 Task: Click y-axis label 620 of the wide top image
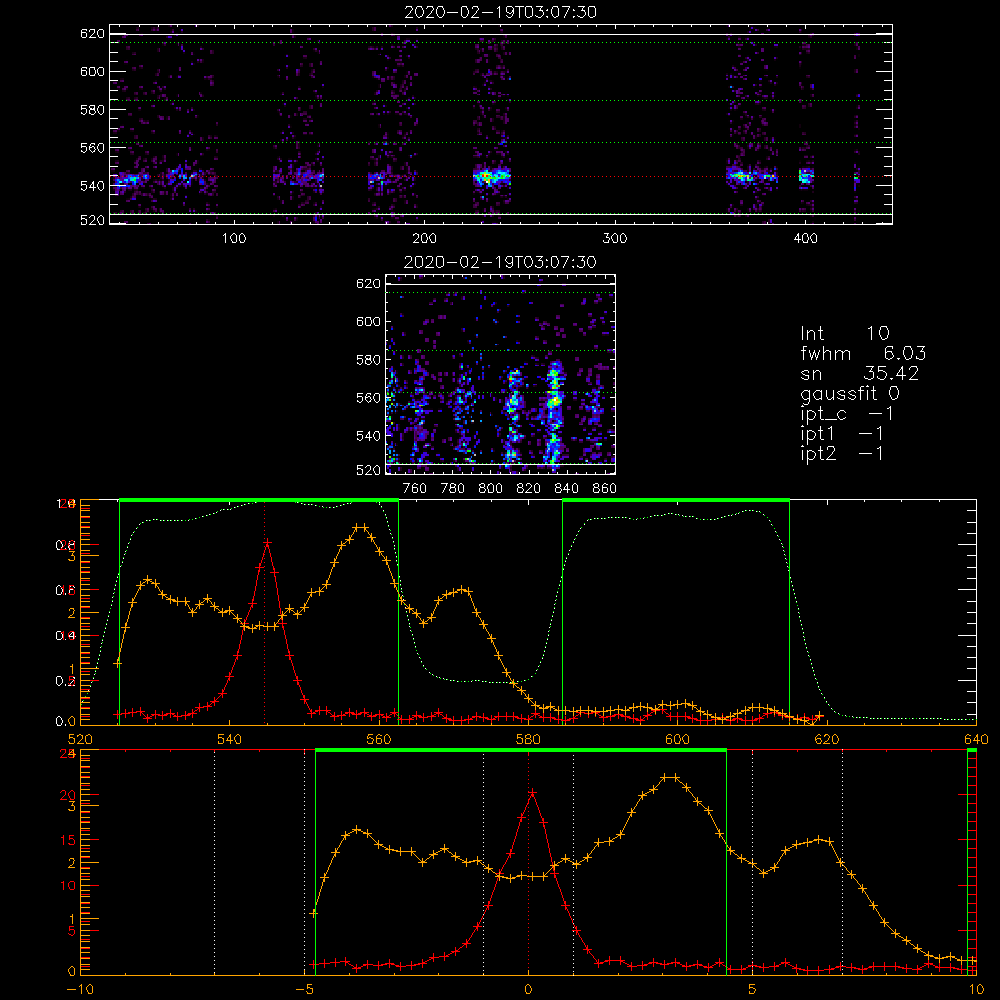(x=92, y=34)
